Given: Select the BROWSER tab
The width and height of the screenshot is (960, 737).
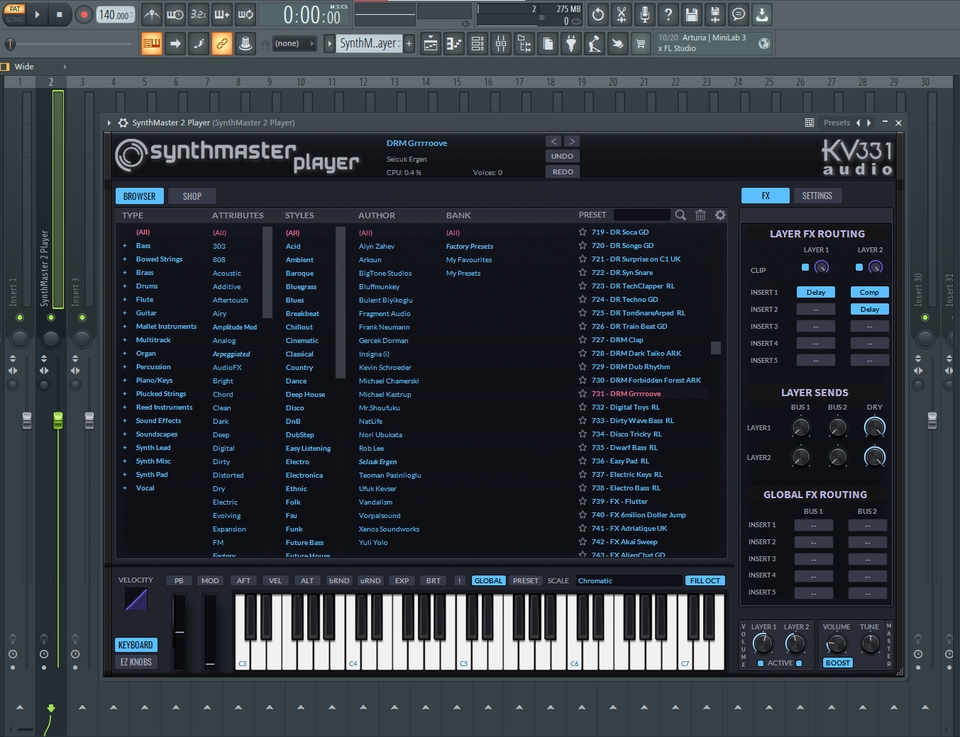Looking at the screenshot, I should tap(140, 196).
